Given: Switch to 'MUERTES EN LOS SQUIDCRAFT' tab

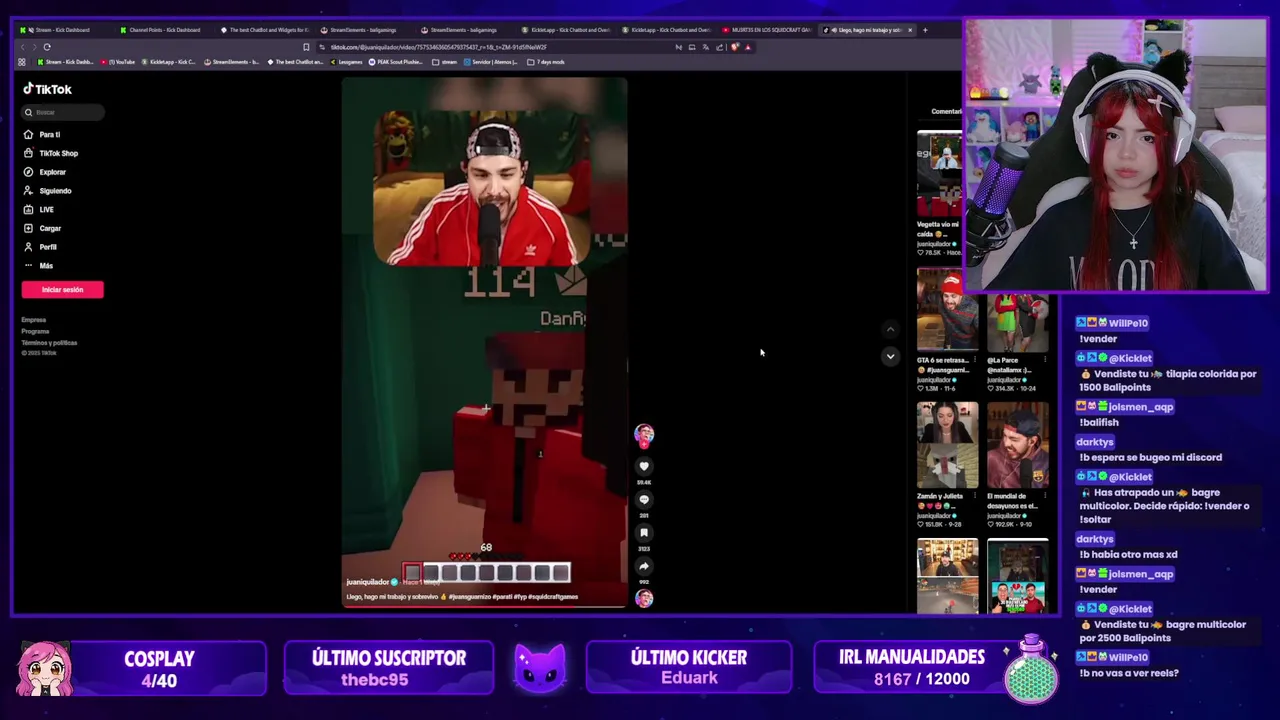Looking at the screenshot, I should click(x=766, y=30).
